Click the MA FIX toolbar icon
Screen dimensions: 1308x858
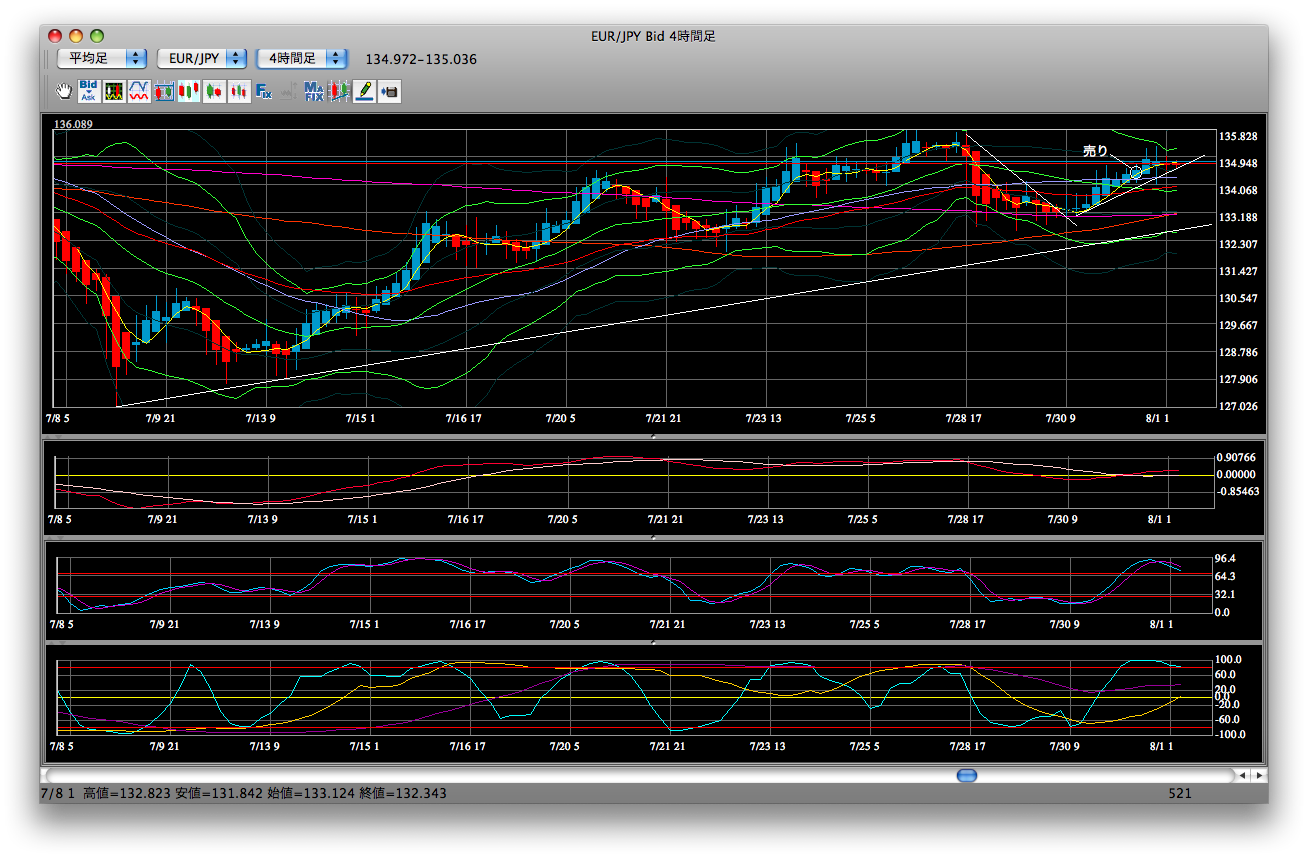pos(314,91)
